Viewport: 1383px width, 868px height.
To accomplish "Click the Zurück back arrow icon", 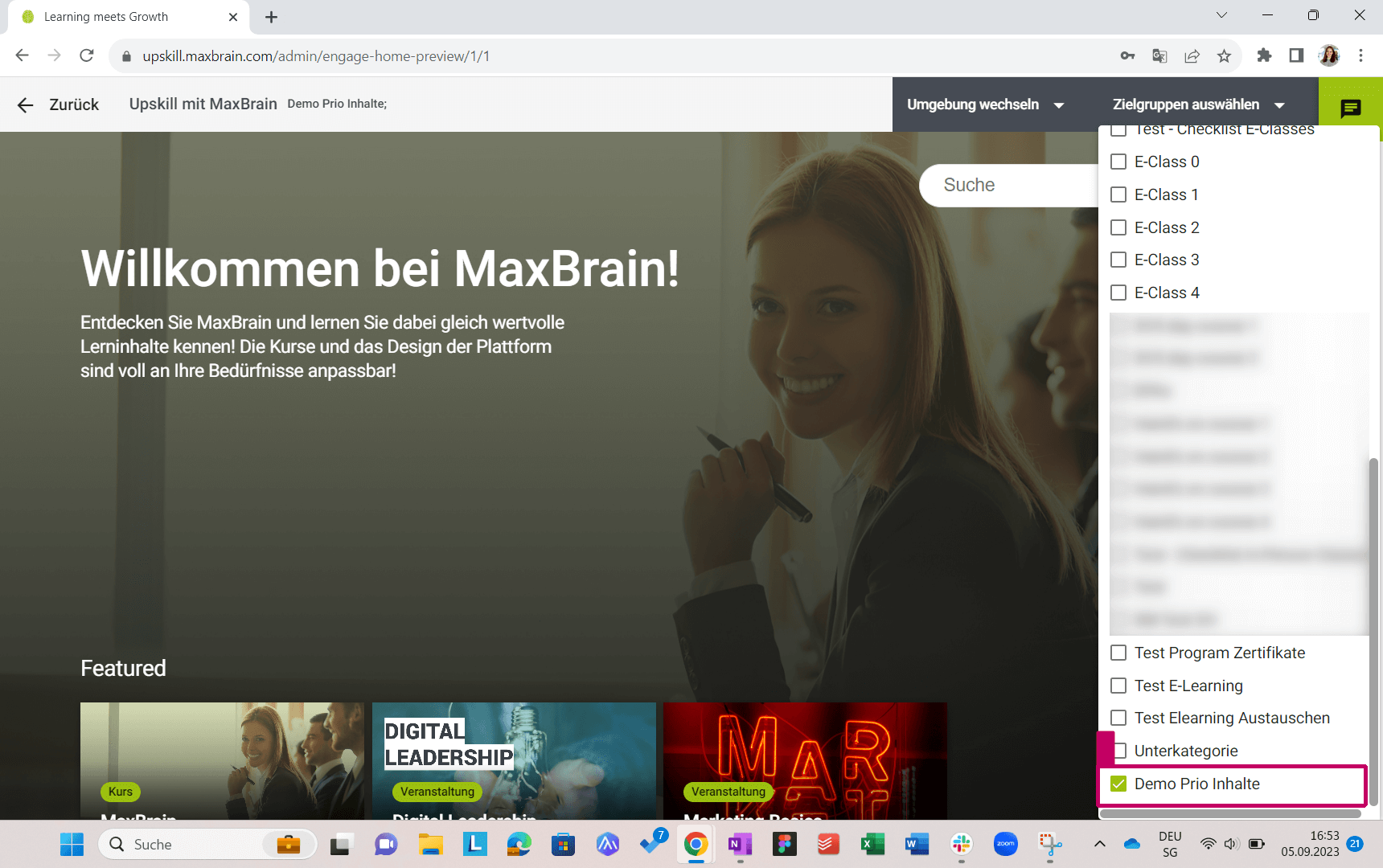I will pyautogui.click(x=26, y=105).
